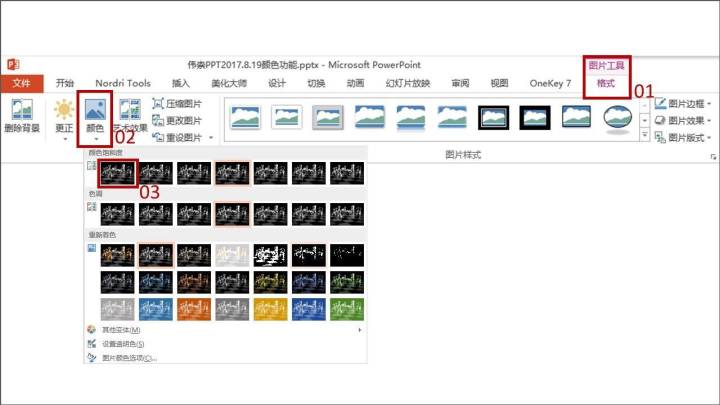This screenshot has height=405, width=720.
Task: Select the solid orange recolor swatch
Action: (194, 309)
